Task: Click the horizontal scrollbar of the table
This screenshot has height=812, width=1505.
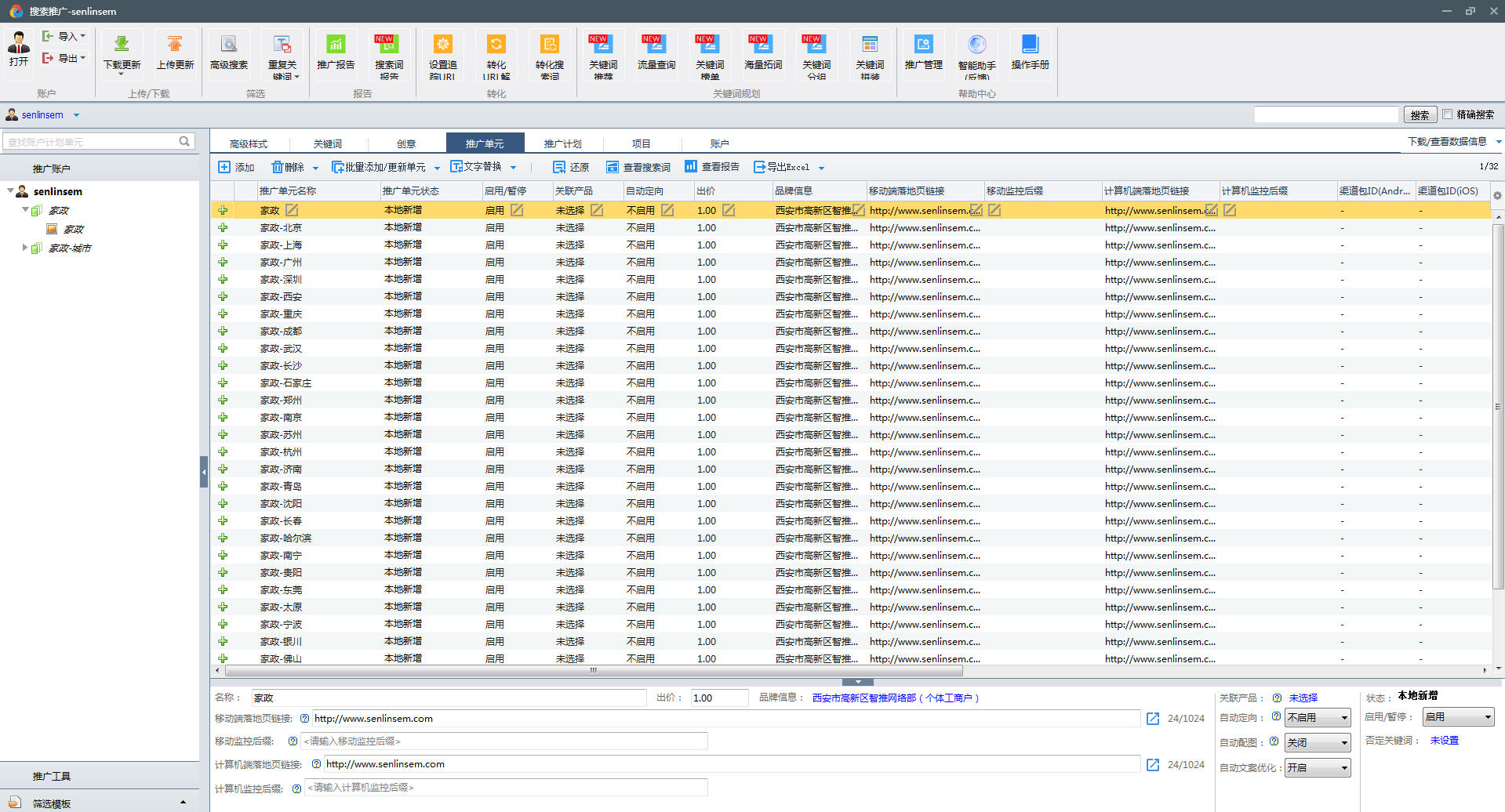Action: point(593,671)
